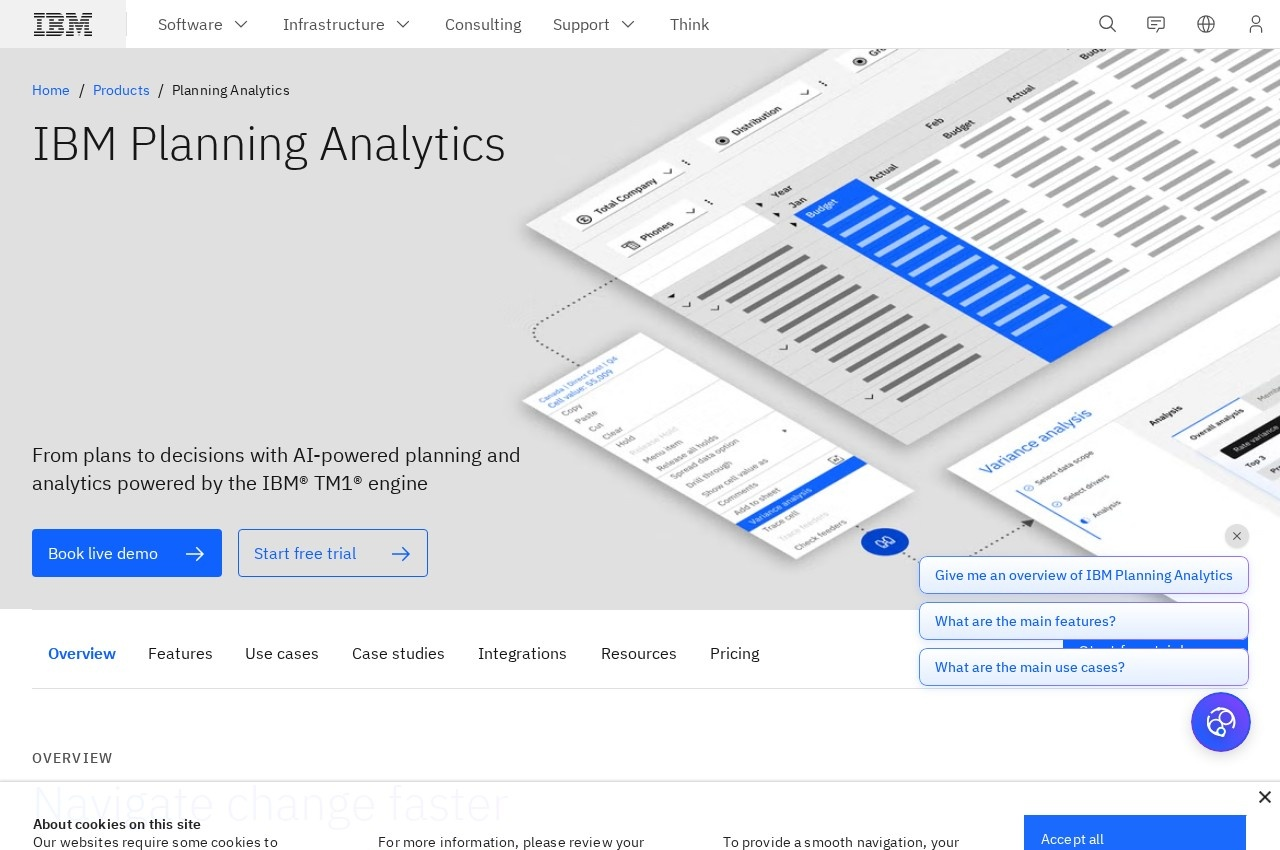
Task: Click Accept all cookies button
Action: 1135,833
